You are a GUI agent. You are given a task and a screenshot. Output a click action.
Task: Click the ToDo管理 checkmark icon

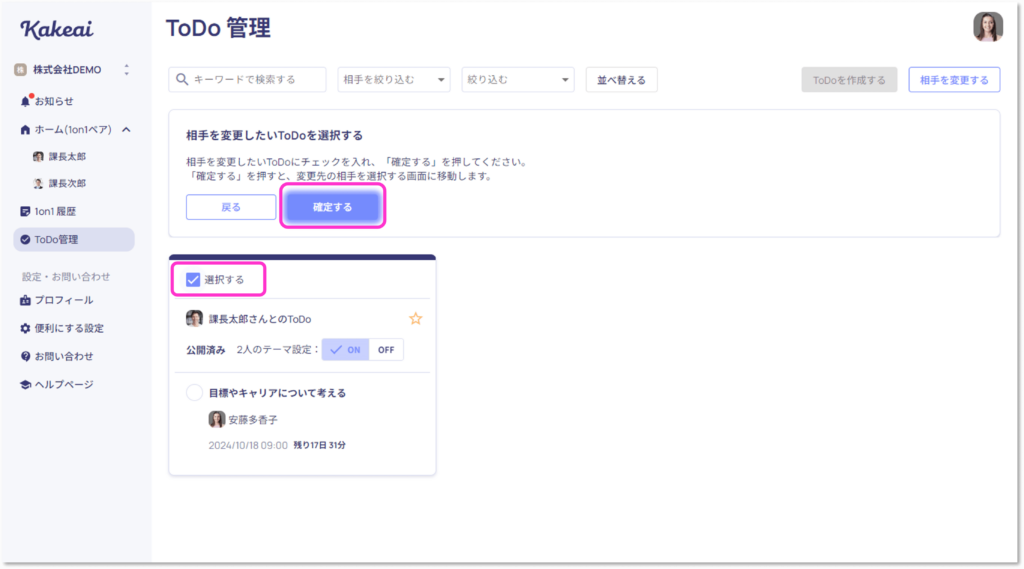[25, 240]
